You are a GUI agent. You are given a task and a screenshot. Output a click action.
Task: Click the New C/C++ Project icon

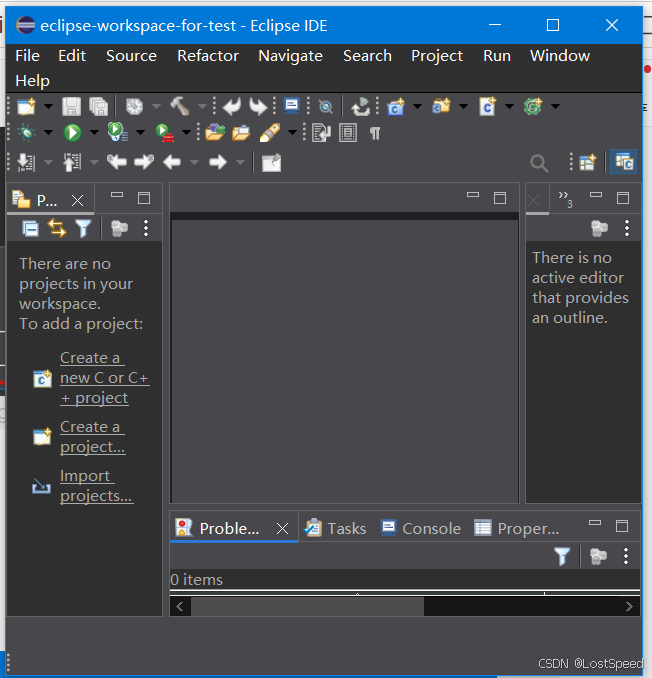[396, 107]
